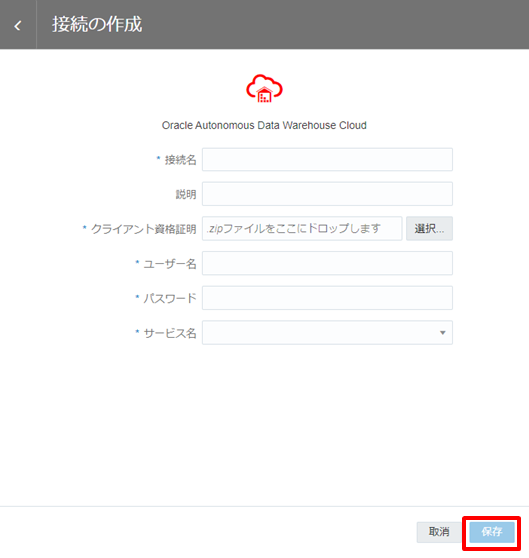Click into the パスワード field
The image size is (529, 558).
pos(327,298)
